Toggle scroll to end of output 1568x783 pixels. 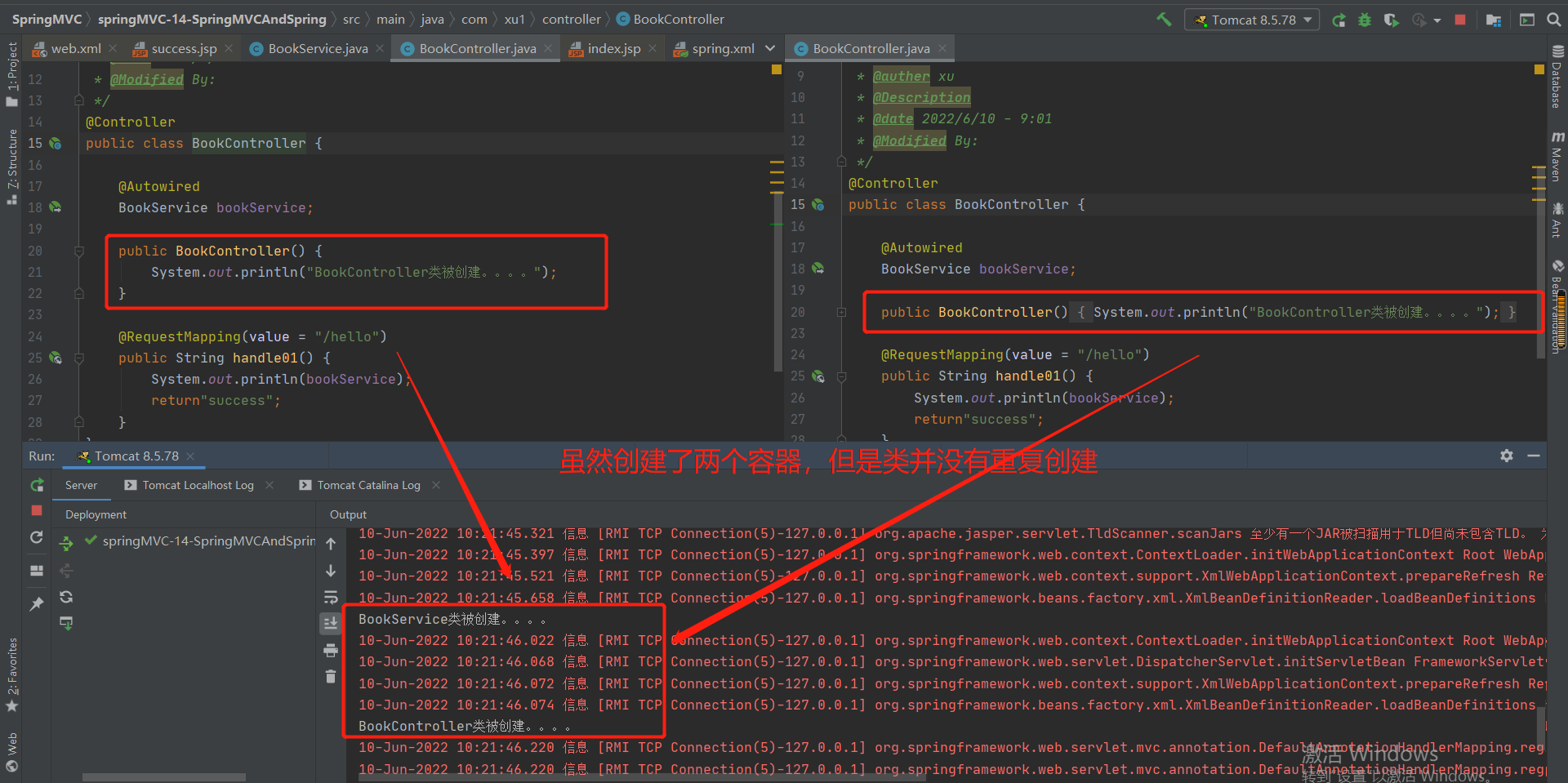(x=331, y=624)
